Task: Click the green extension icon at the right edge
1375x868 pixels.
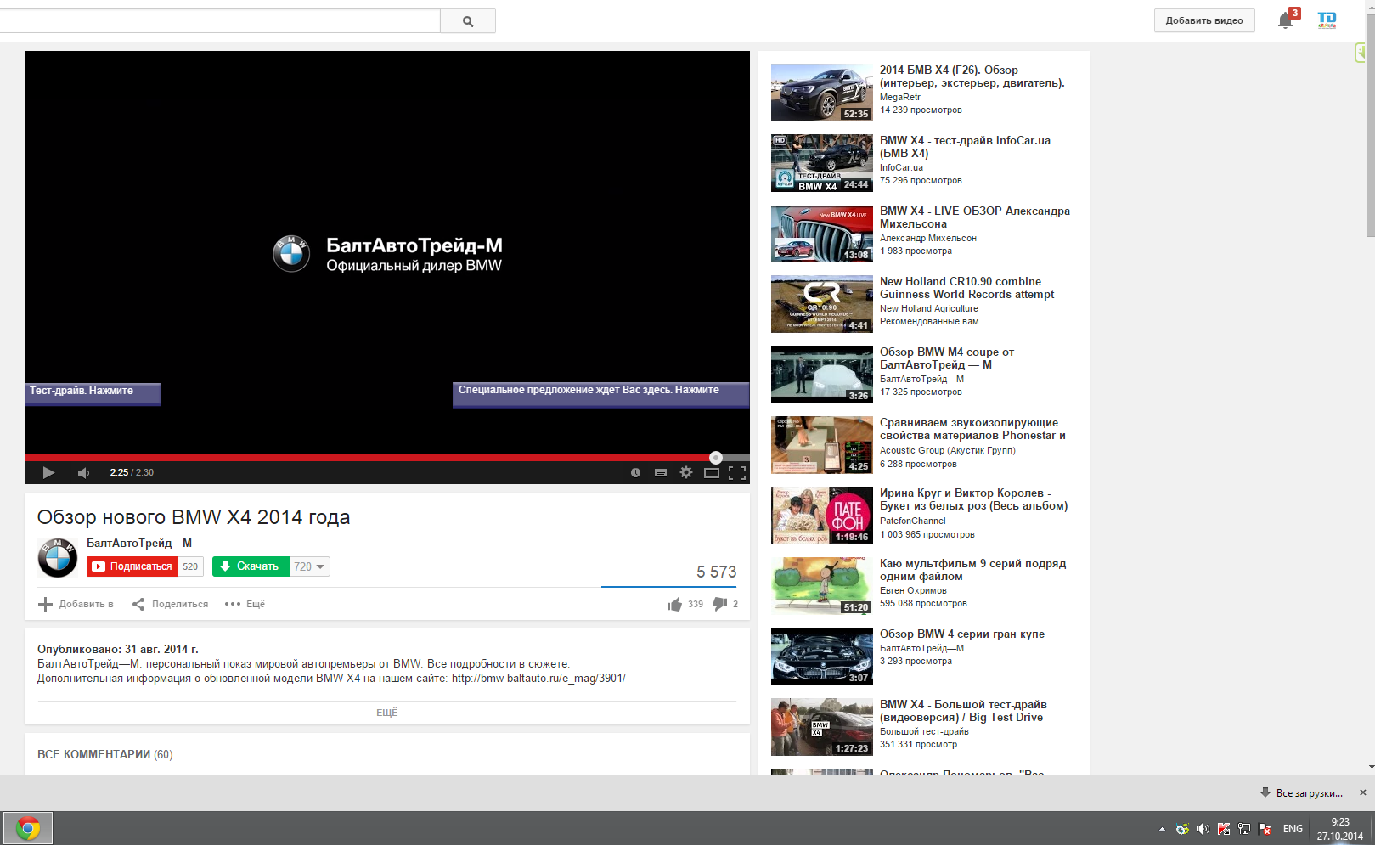Action: click(x=1361, y=53)
